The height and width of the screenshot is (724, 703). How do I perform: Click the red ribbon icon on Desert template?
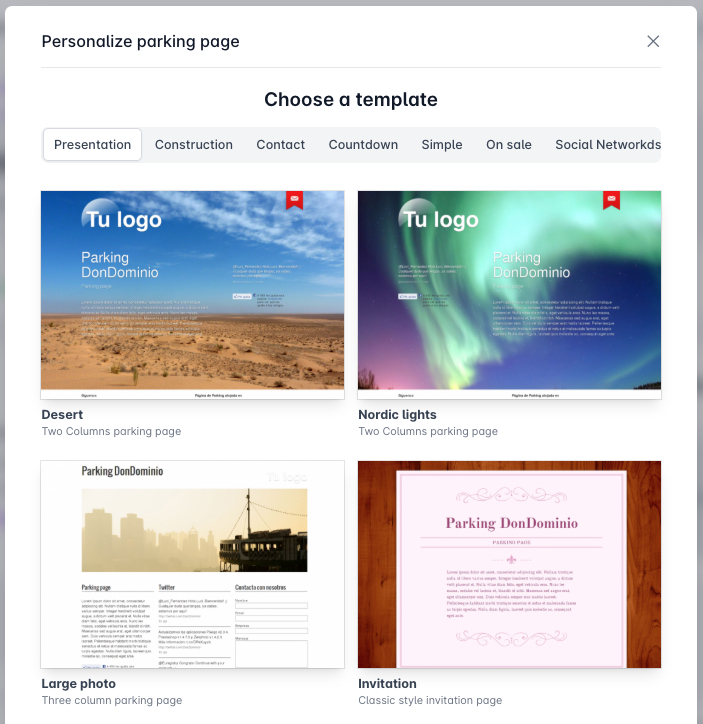(294, 200)
